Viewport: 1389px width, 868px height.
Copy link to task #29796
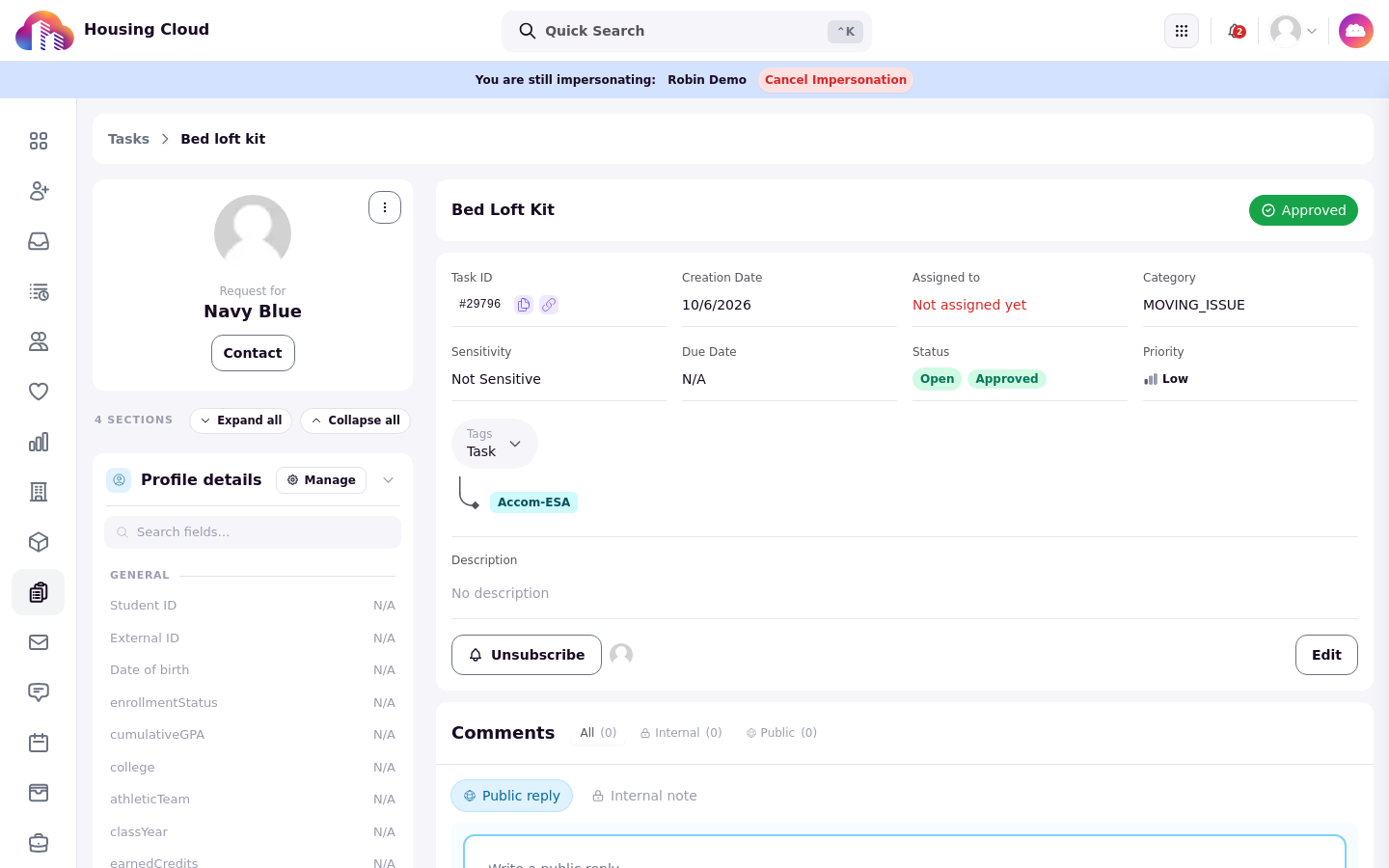[x=549, y=305]
